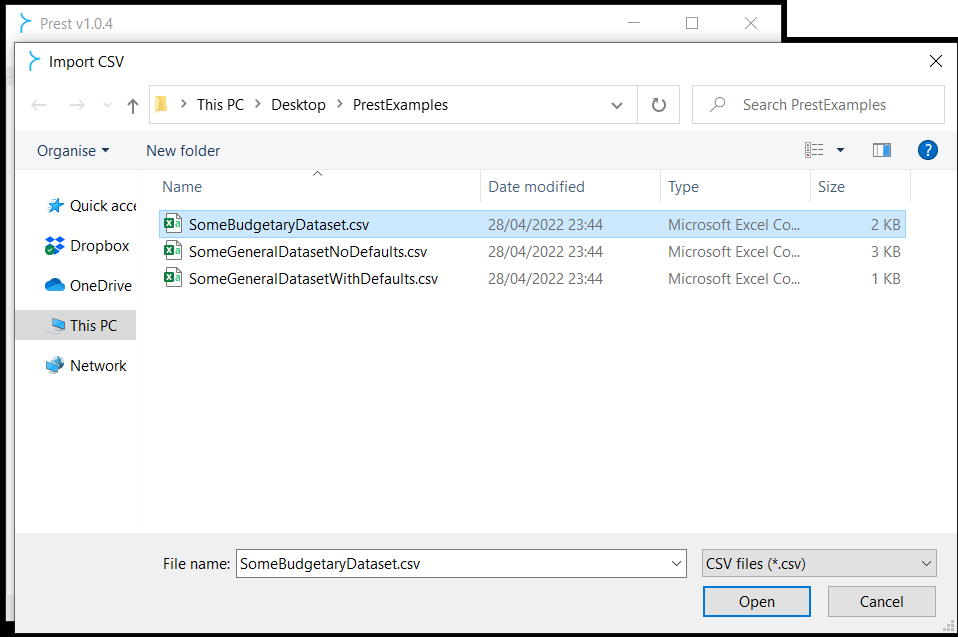Click 2 KB size of SomeBudgetaryDataset.csv
This screenshot has height=637, width=958.
tap(885, 225)
